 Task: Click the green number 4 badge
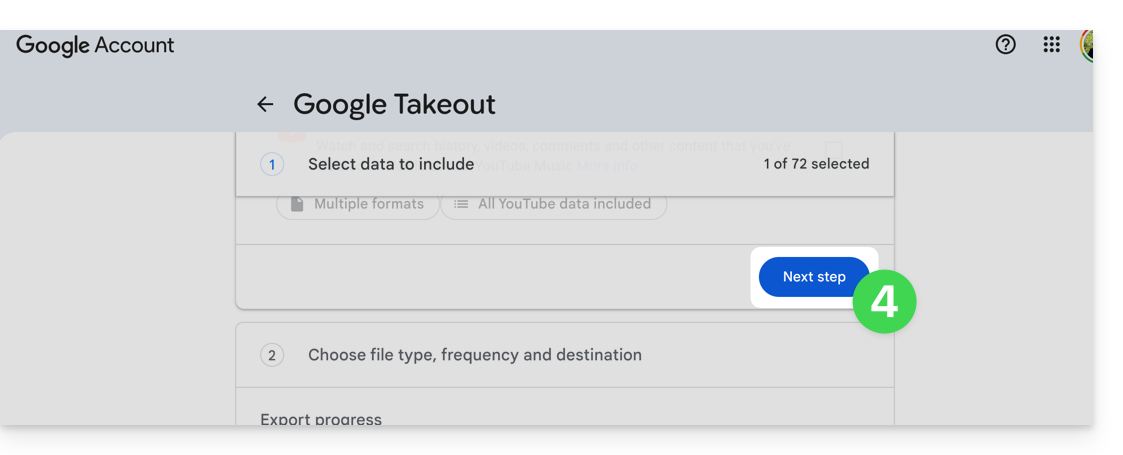tap(884, 301)
